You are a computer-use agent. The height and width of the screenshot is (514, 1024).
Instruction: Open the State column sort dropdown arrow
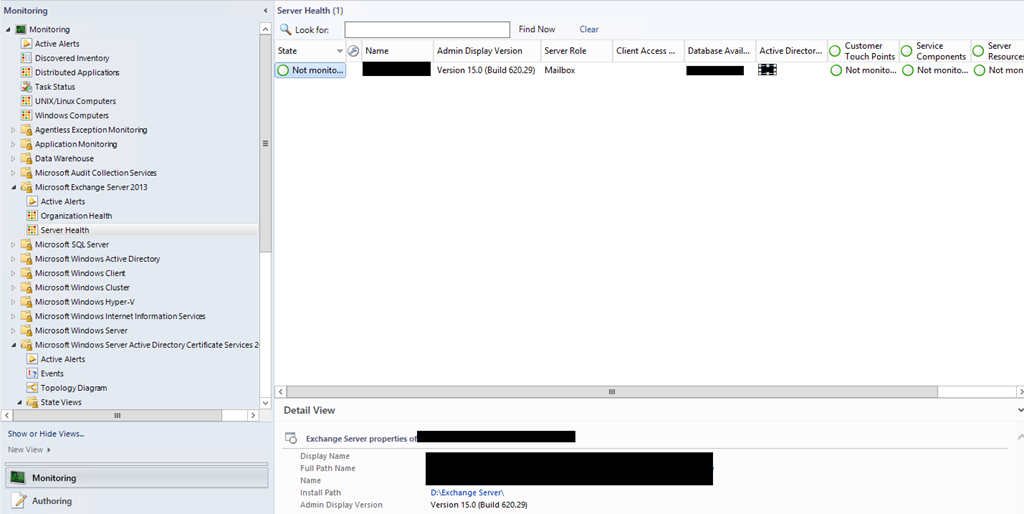340,51
